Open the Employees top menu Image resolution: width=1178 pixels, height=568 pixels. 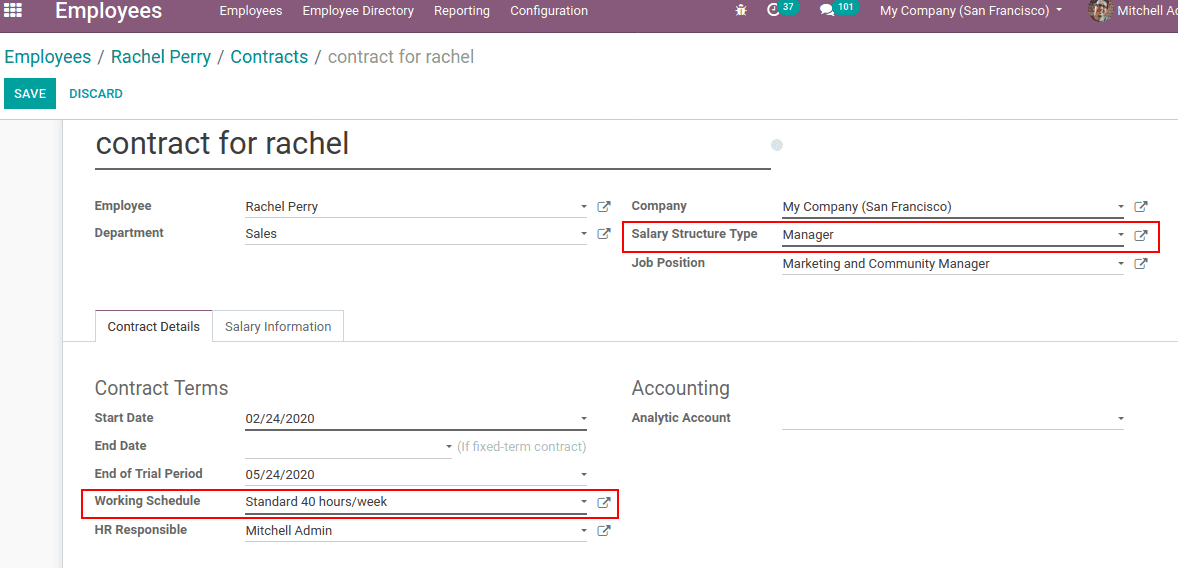coord(251,11)
